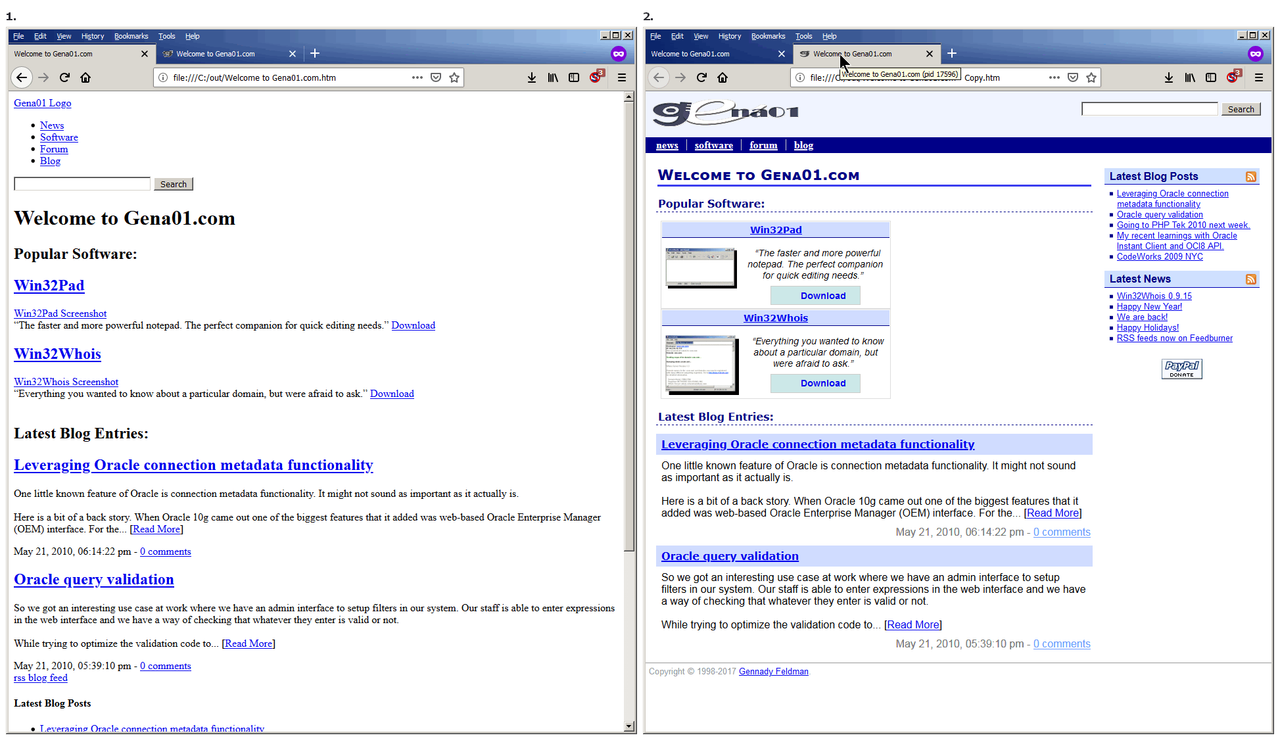This screenshot has height=740, width=1280.
Task: Click the PayPal Donate button
Action: (1181, 369)
